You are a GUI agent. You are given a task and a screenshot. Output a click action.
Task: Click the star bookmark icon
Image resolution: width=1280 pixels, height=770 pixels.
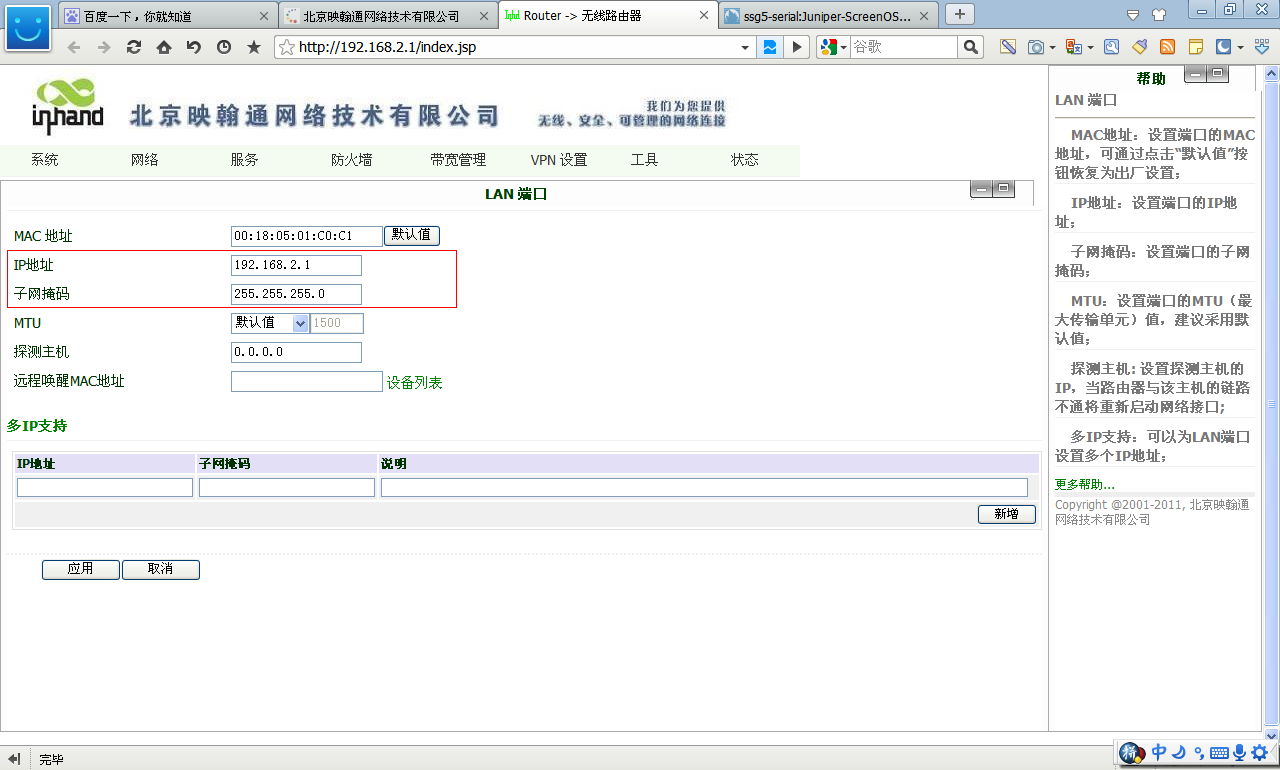(x=254, y=47)
